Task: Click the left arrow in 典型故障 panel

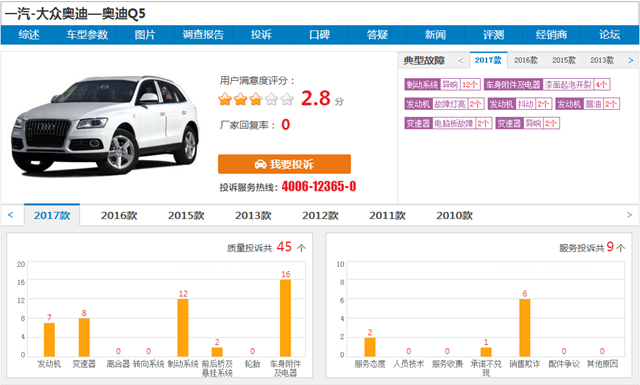Action: pos(460,60)
